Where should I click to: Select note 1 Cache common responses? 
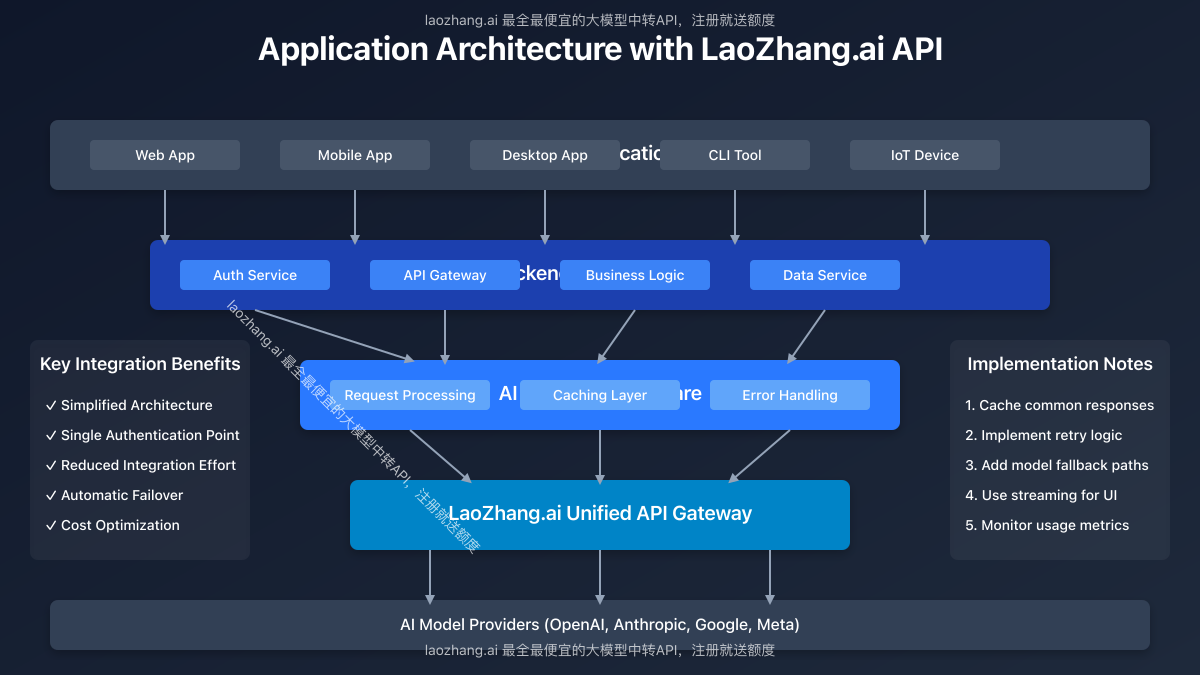[1060, 405]
